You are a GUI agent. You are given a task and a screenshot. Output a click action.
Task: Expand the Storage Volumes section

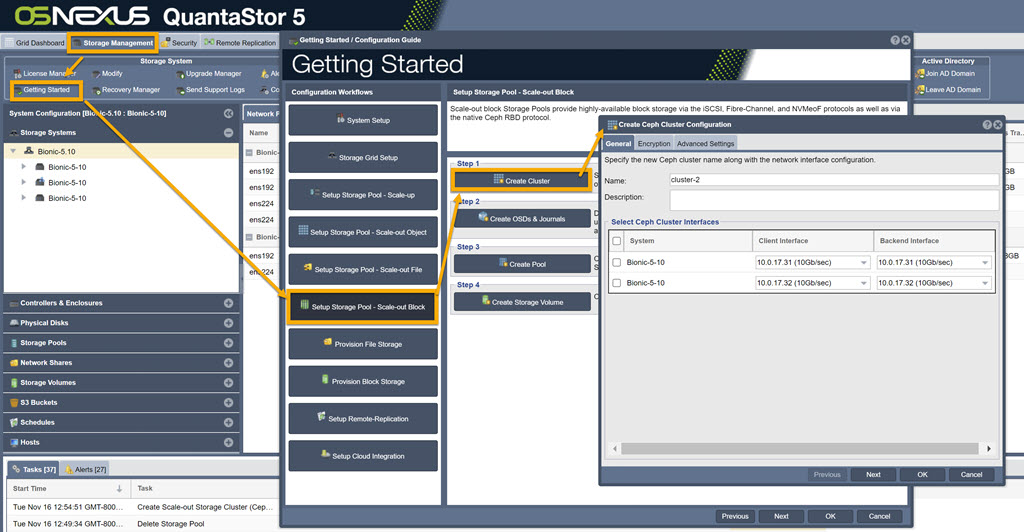229,383
